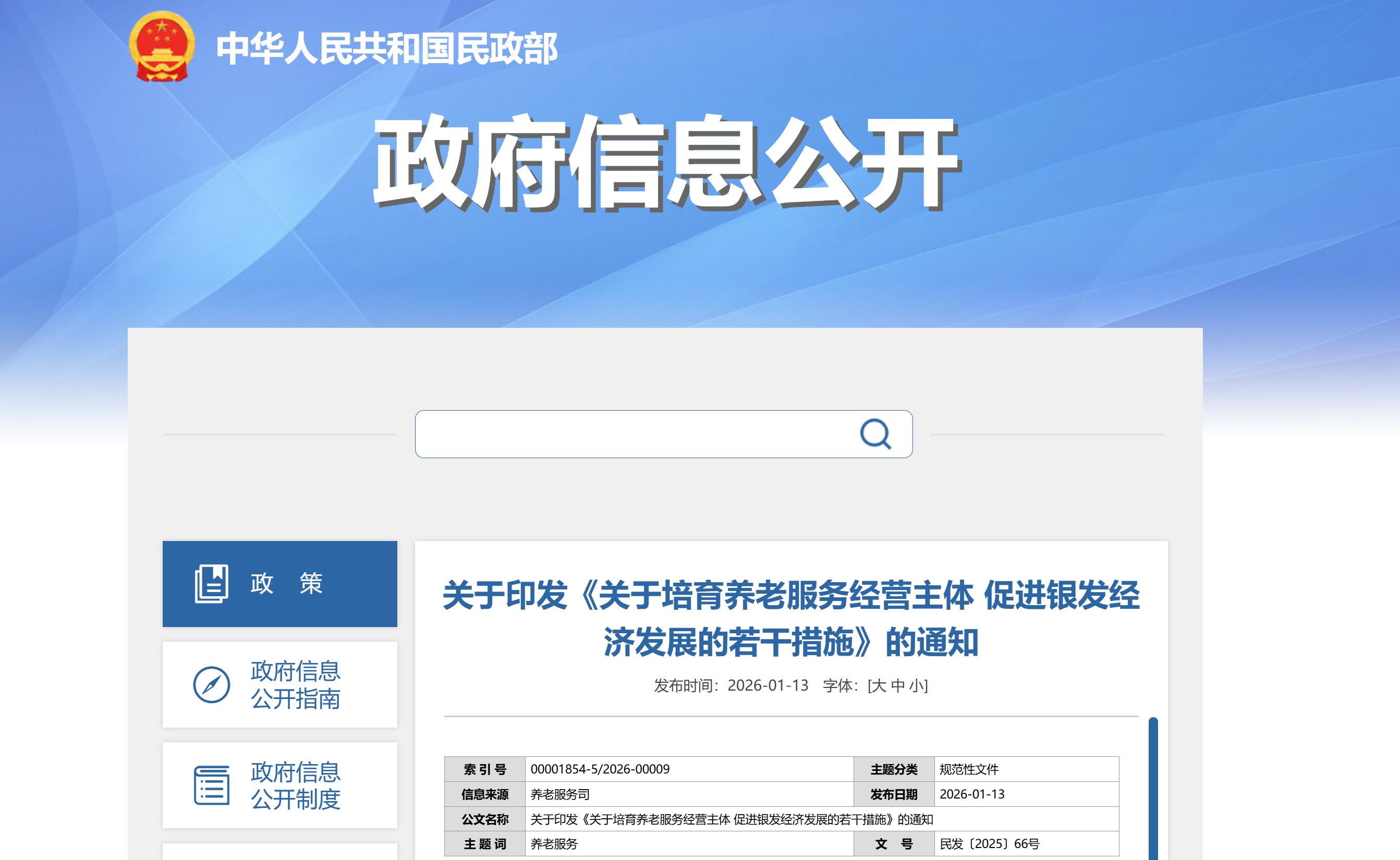Click the 中华人民共和国民政部 site title
The image size is (1400, 860).
pyautogui.click(x=386, y=49)
